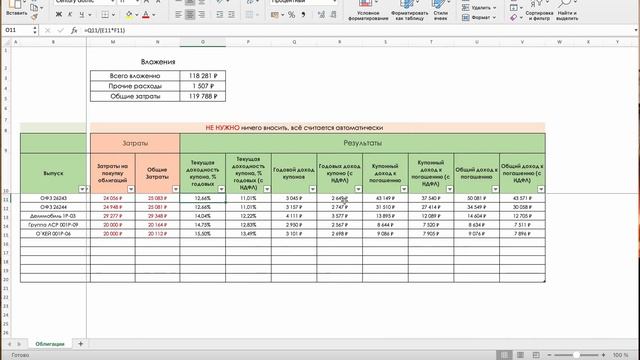The width and height of the screenshot is (640, 360).
Task: Switch to Page Break Preview
Action: click(x=536, y=355)
